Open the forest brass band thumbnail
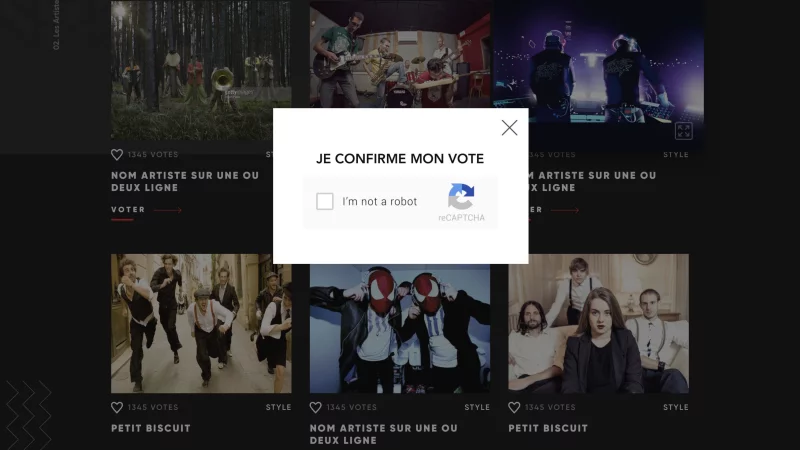 [201, 70]
